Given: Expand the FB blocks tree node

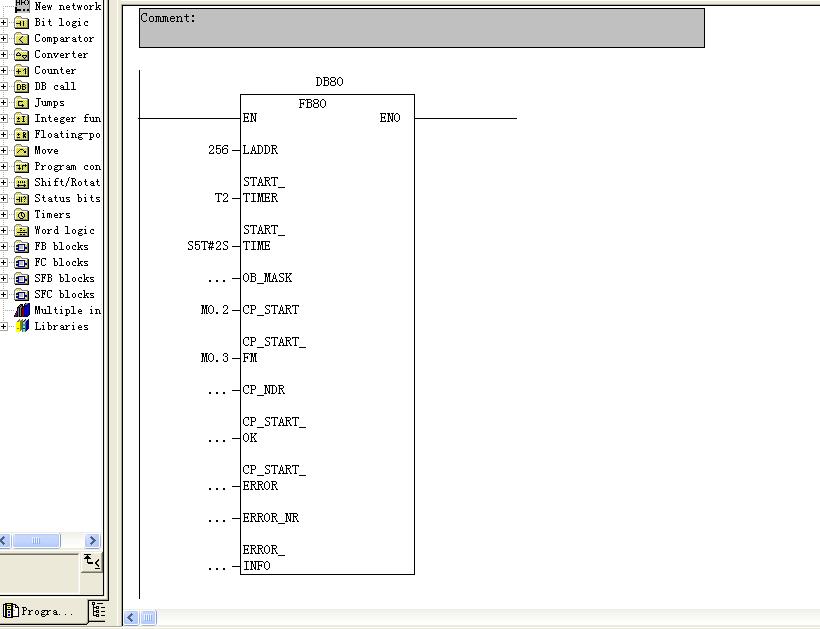Looking at the screenshot, I should [4, 247].
